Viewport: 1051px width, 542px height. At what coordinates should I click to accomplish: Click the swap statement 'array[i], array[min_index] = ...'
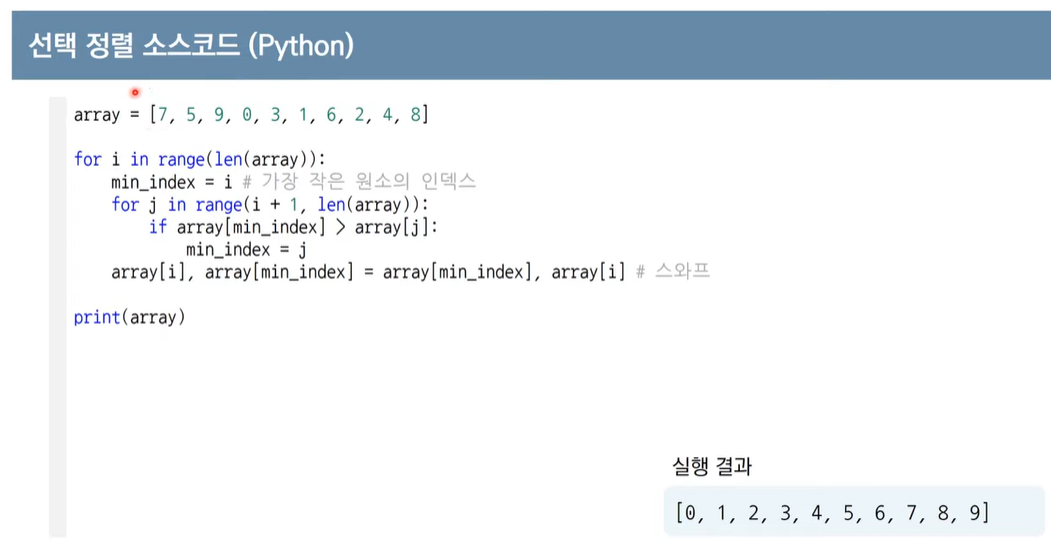368,273
